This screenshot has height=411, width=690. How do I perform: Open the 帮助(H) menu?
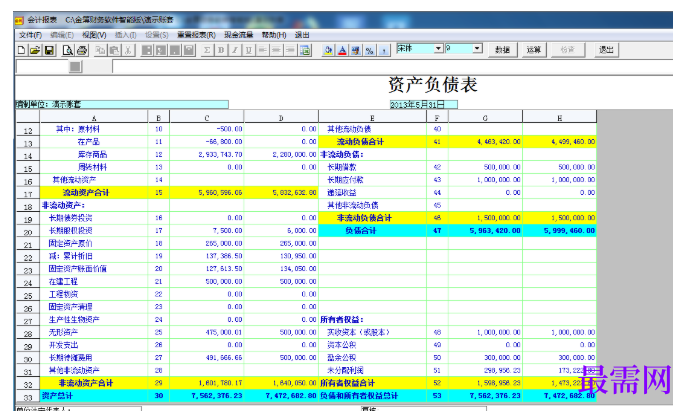tap(274, 35)
